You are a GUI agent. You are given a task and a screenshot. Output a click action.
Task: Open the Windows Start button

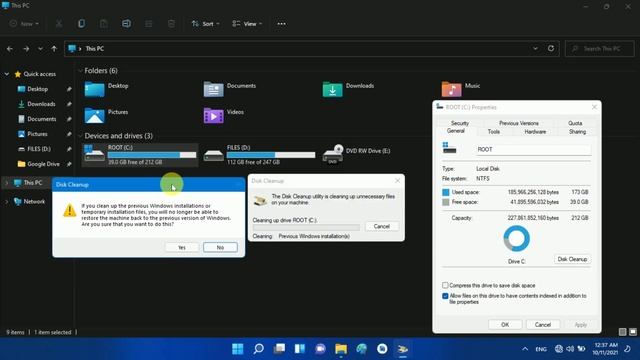238,349
